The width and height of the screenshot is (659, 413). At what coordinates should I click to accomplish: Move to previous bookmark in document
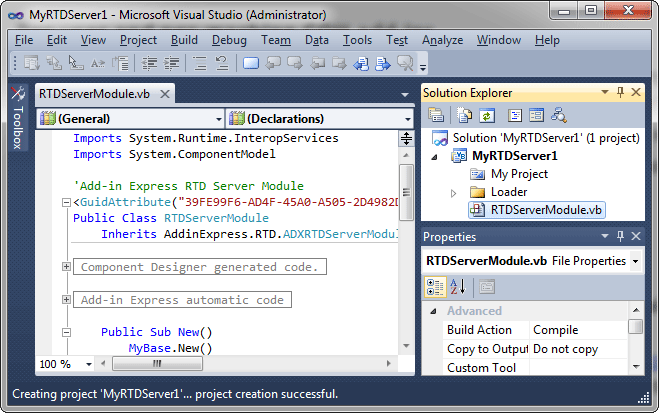coord(361,63)
